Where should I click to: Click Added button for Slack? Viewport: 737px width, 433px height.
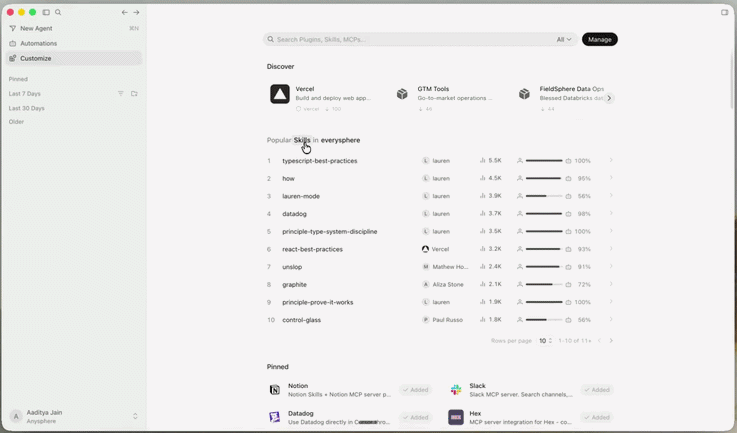pyautogui.click(x=597, y=390)
